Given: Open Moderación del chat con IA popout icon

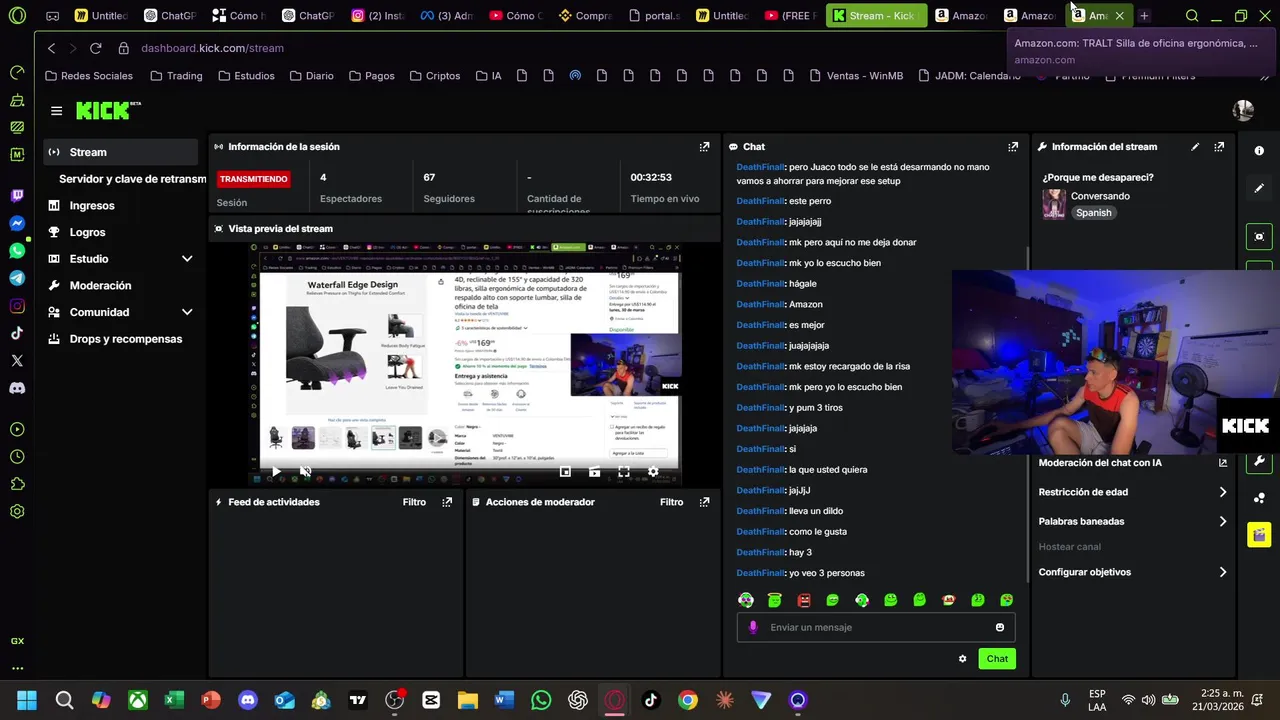Looking at the screenshot, I should tap(1222, 463).
